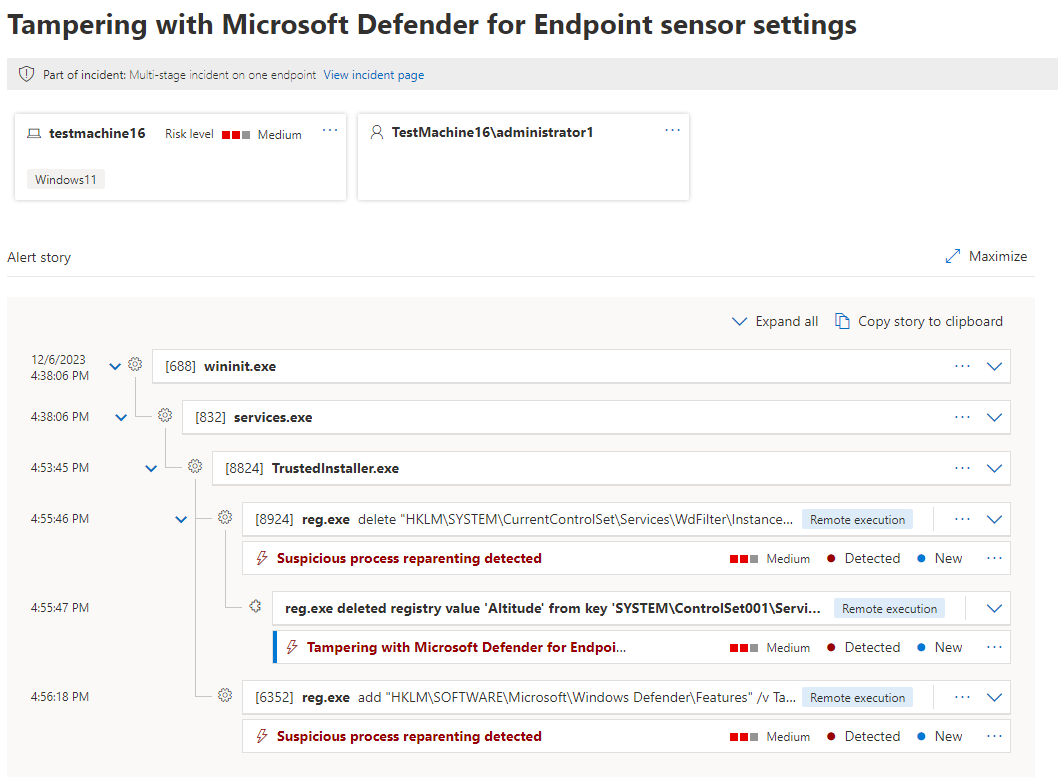The width and height of the screenshot is (1058, 777).
Task: Select the Windows11 tag on device card
Action: pyautogui.click(x=65, y=179)
